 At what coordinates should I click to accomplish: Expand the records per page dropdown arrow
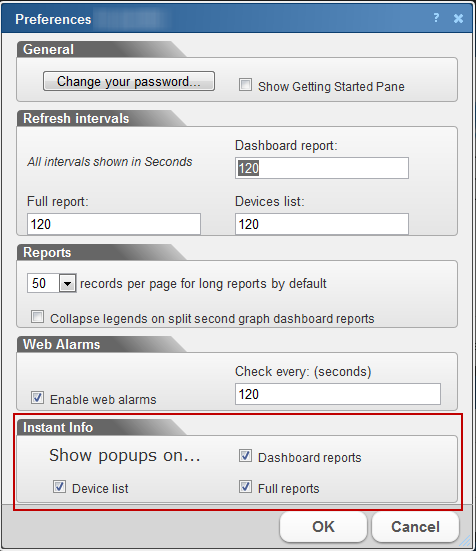coord(68,283)
